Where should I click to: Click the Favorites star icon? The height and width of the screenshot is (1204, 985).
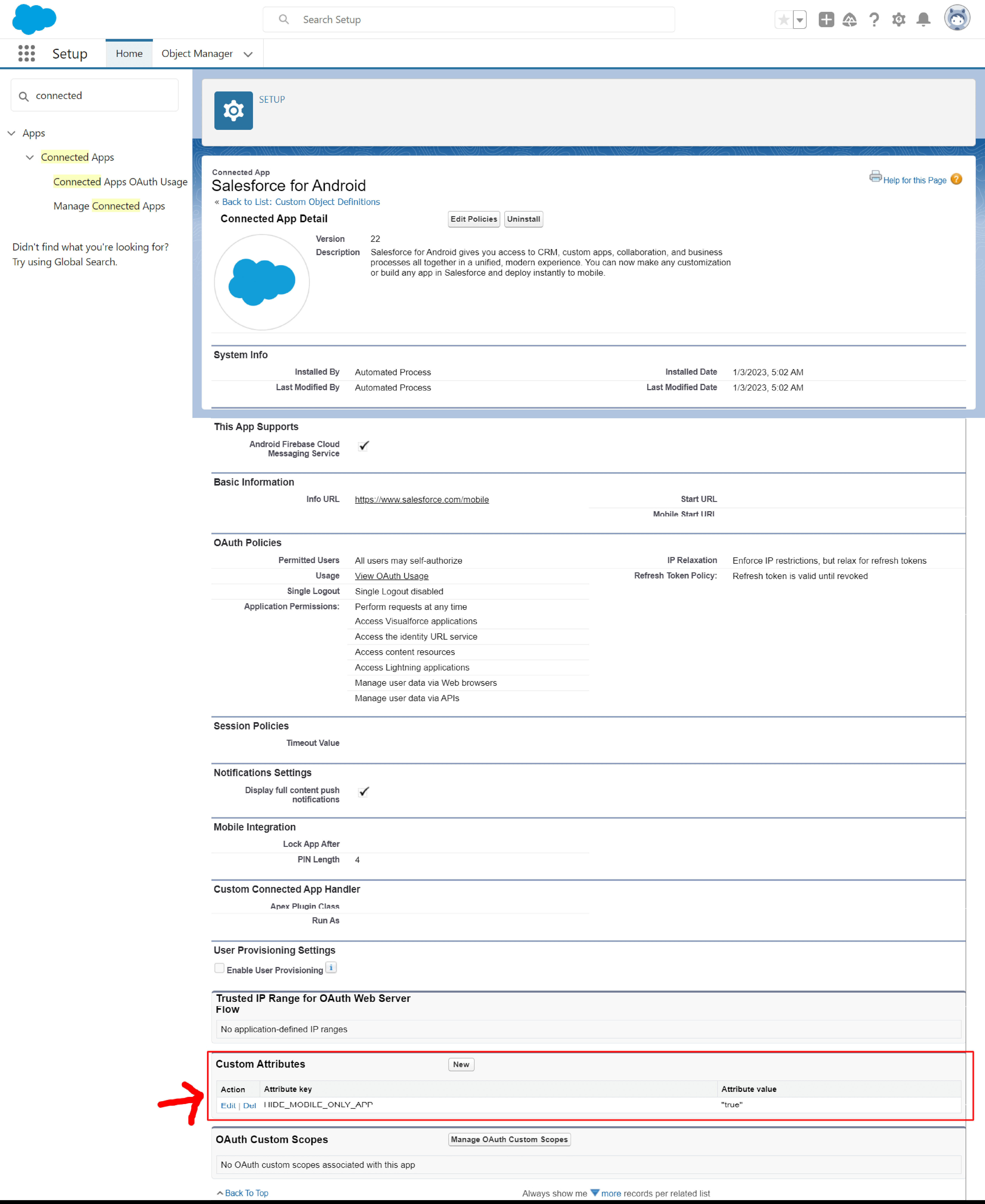(784, 20)
